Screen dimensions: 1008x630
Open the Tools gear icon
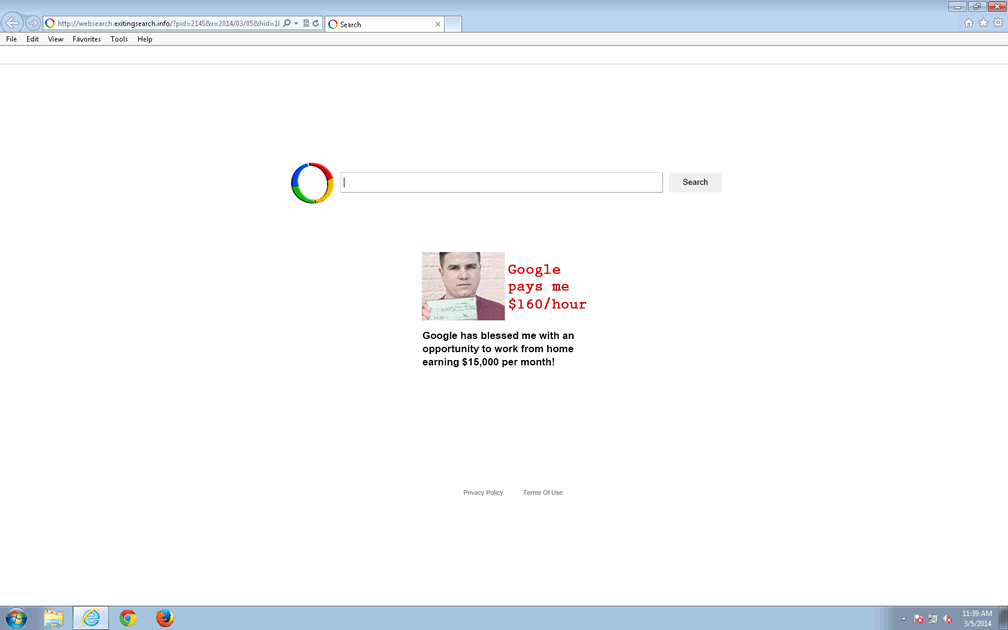997,23
